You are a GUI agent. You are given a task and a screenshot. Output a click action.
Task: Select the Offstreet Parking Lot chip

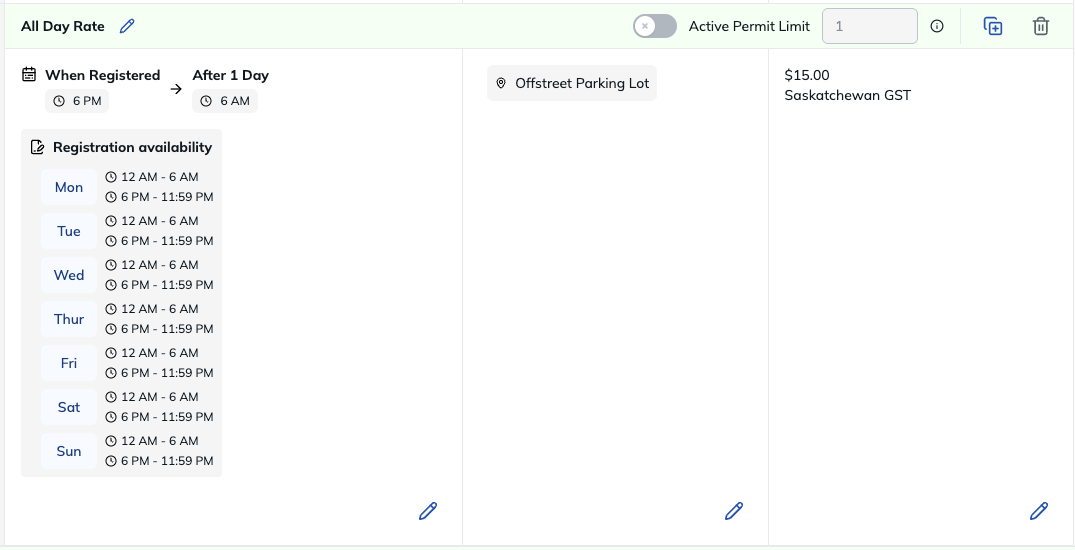(572, 83)
